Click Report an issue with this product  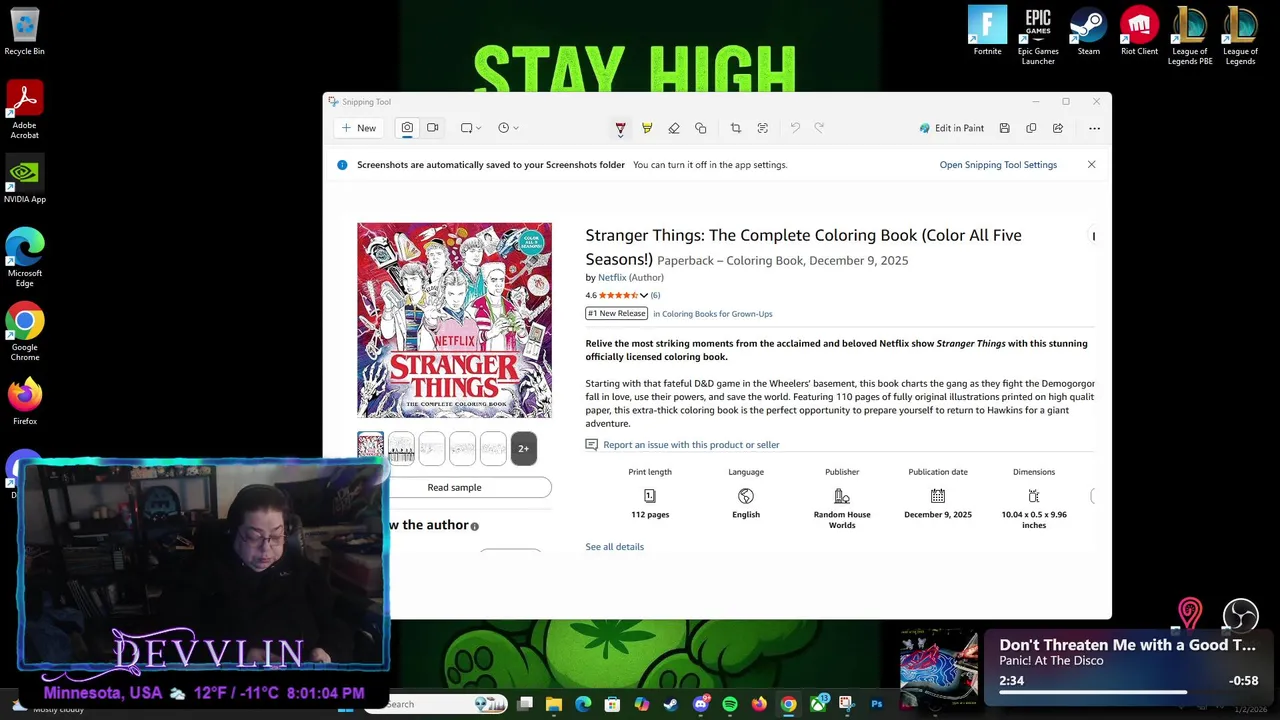tap(691, 445)
